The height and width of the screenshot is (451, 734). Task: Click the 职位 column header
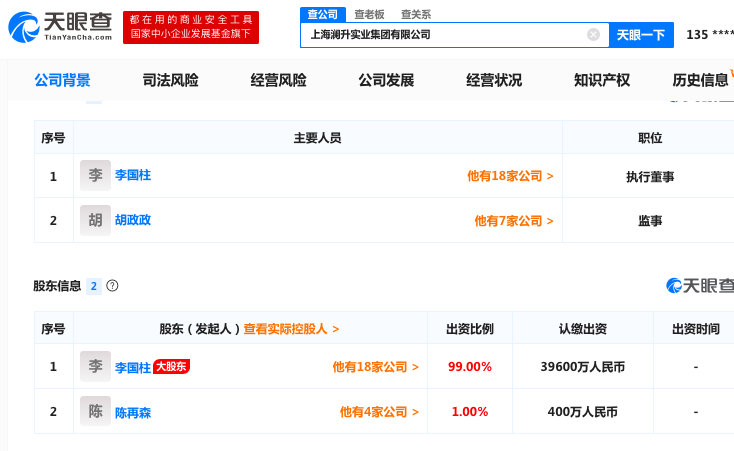650,138
